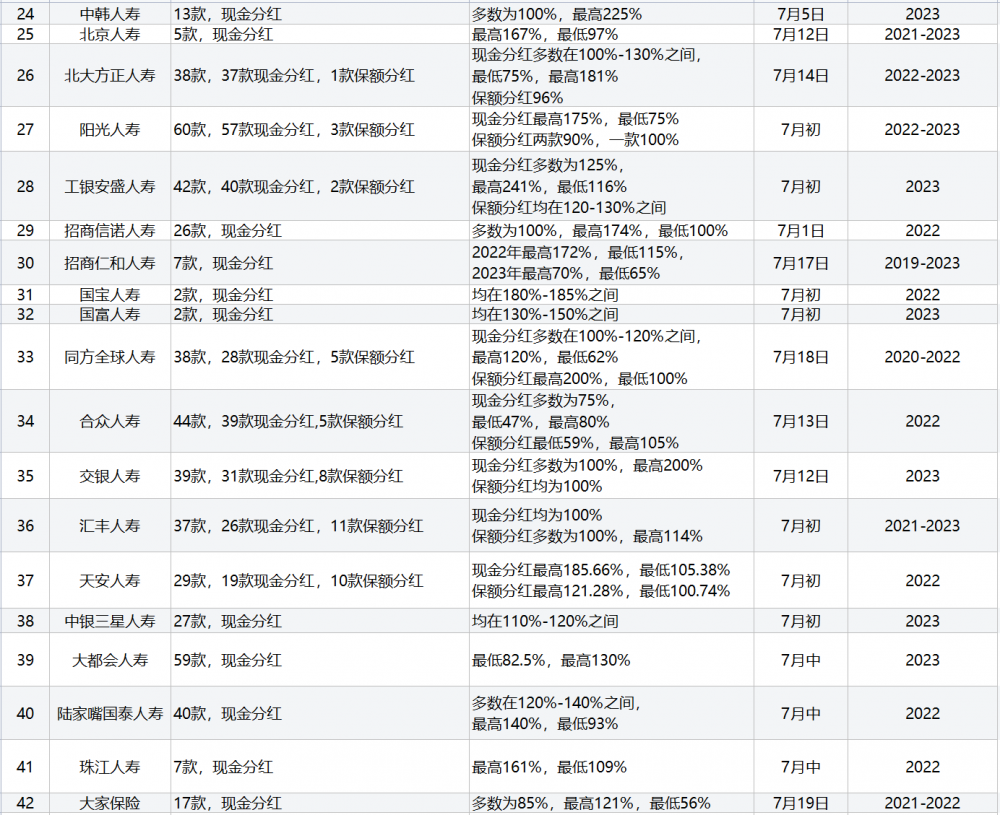Select the '7月18日' date cell

click(800, 357)
